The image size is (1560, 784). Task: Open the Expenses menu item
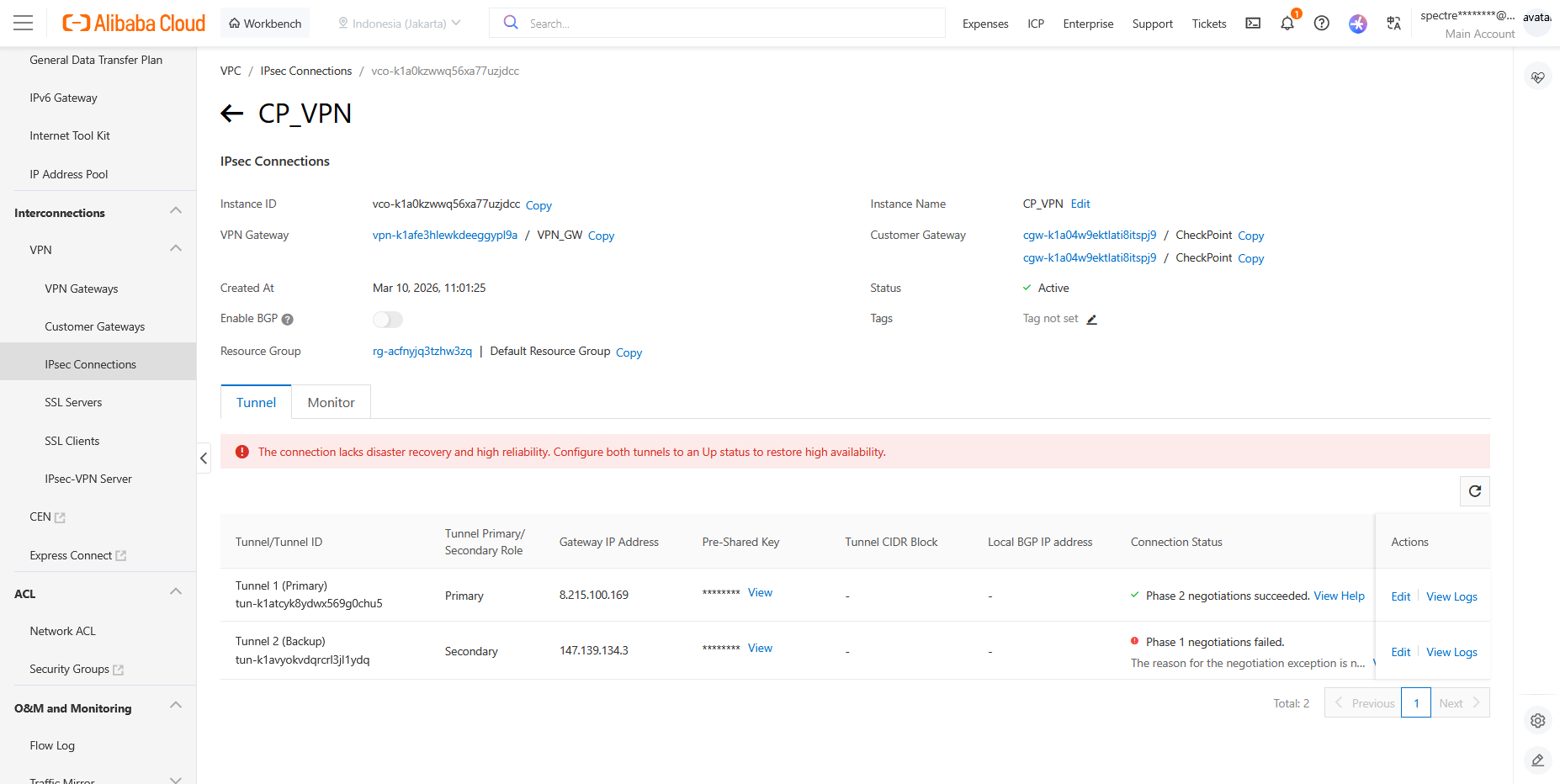coord(984,24)
